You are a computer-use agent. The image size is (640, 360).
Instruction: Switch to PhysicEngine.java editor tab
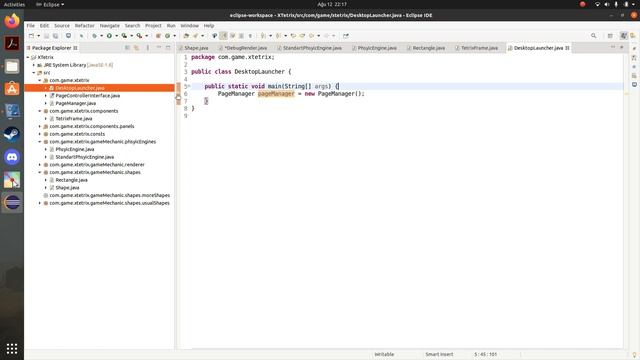(374, 48)
